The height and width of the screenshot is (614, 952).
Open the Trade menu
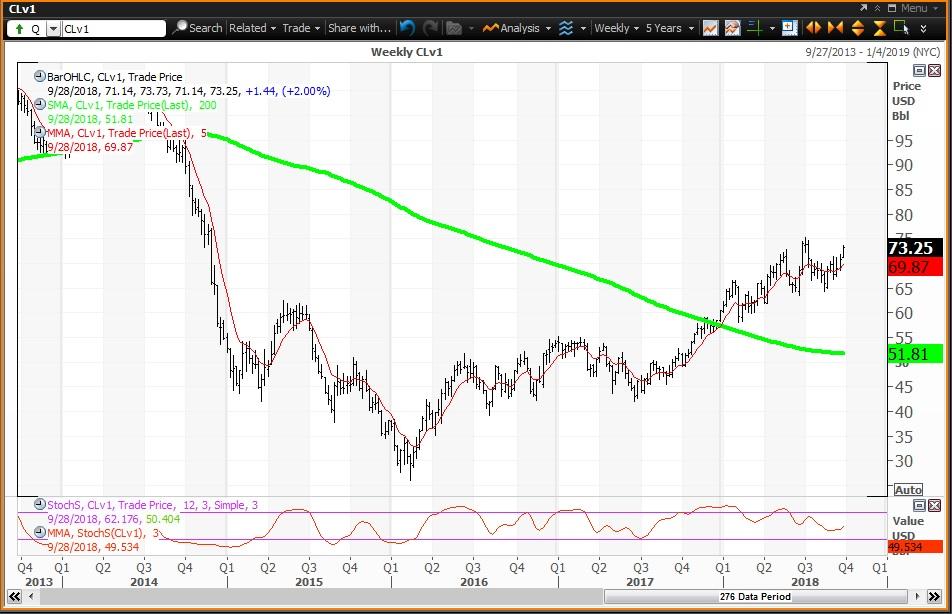(298, 28)
